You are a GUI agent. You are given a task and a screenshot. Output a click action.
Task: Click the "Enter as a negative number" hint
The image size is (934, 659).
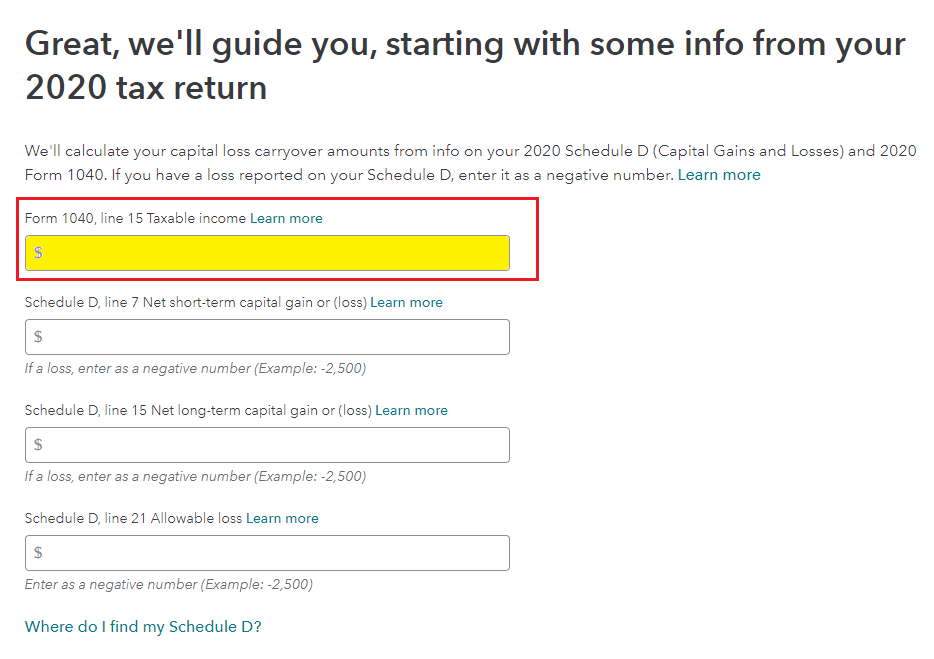tap(168, 584)
